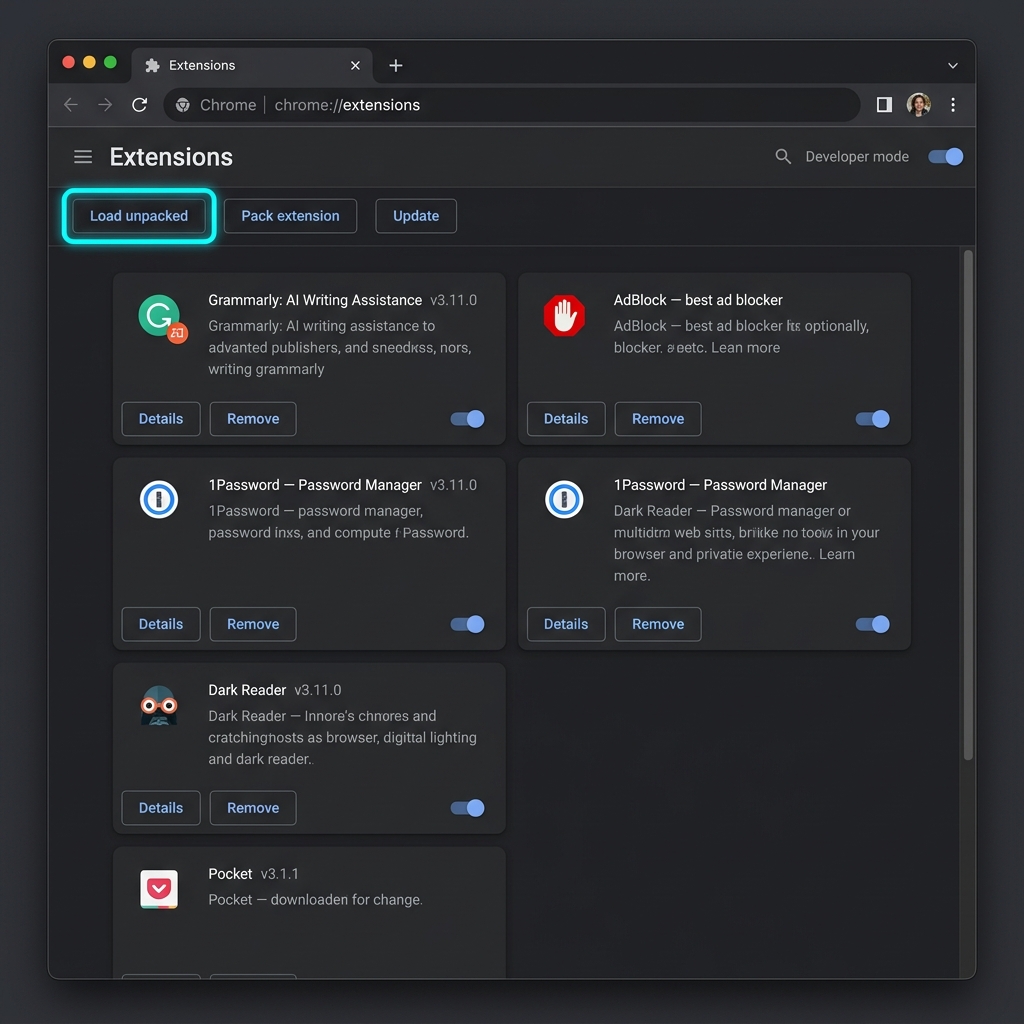Click the page reload icon
The height and width of the screenshot is (1024, 1024).
pos(140,104)
